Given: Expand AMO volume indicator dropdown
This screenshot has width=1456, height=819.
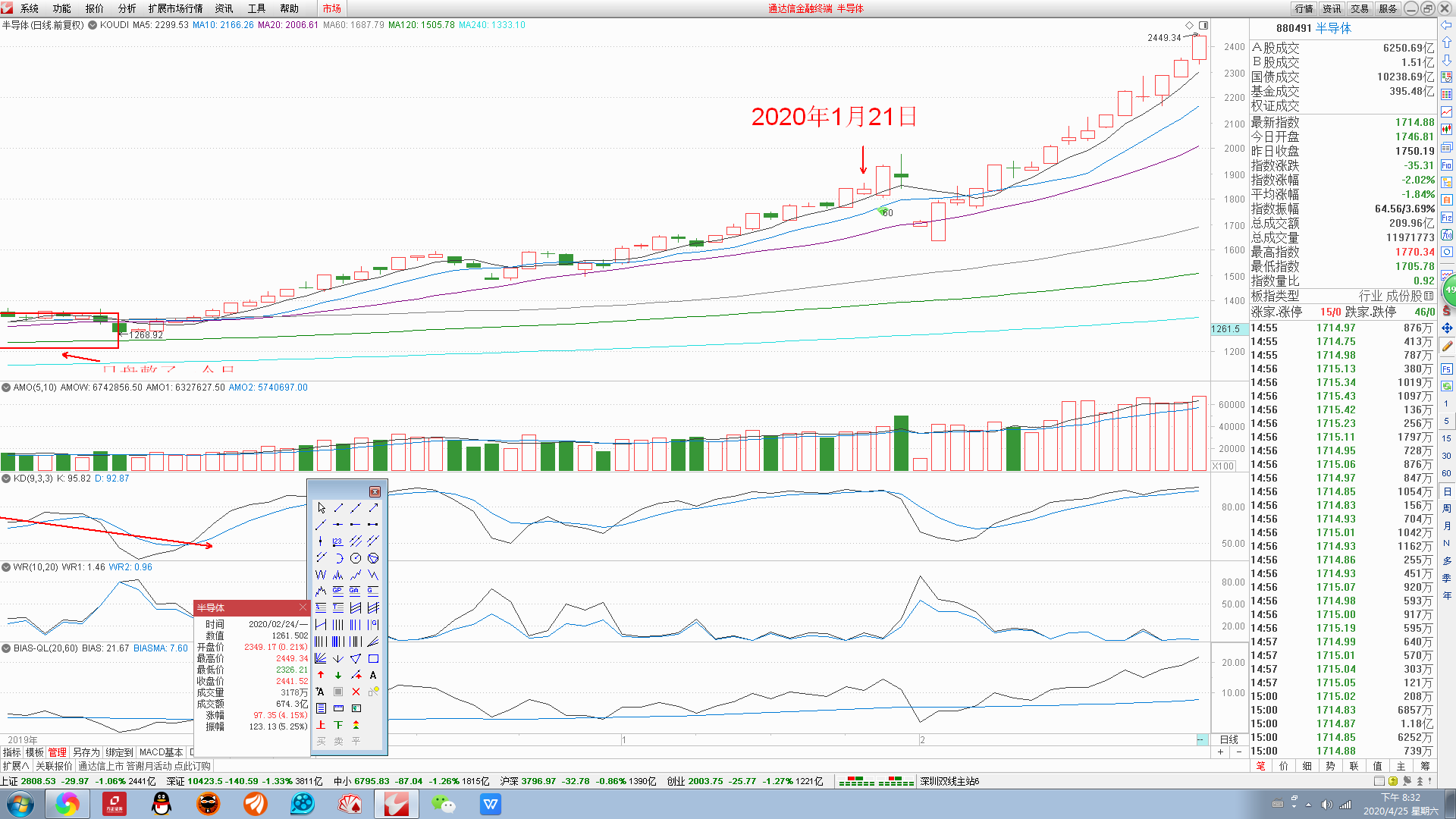Looking at the screenshot, I should pos(6,388).
